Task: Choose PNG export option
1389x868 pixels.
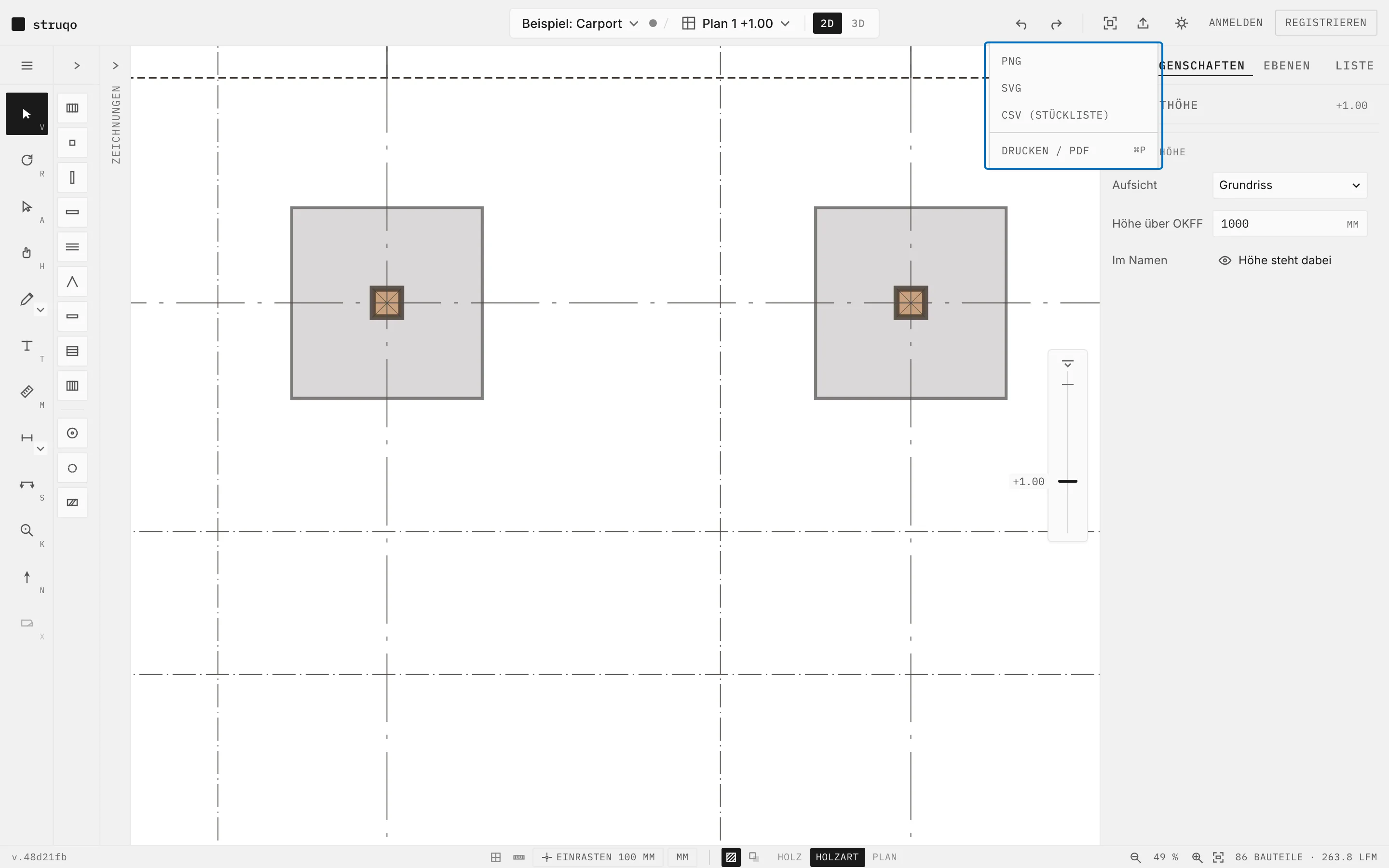Action: pyautogui.click(x=1073, y=61)
